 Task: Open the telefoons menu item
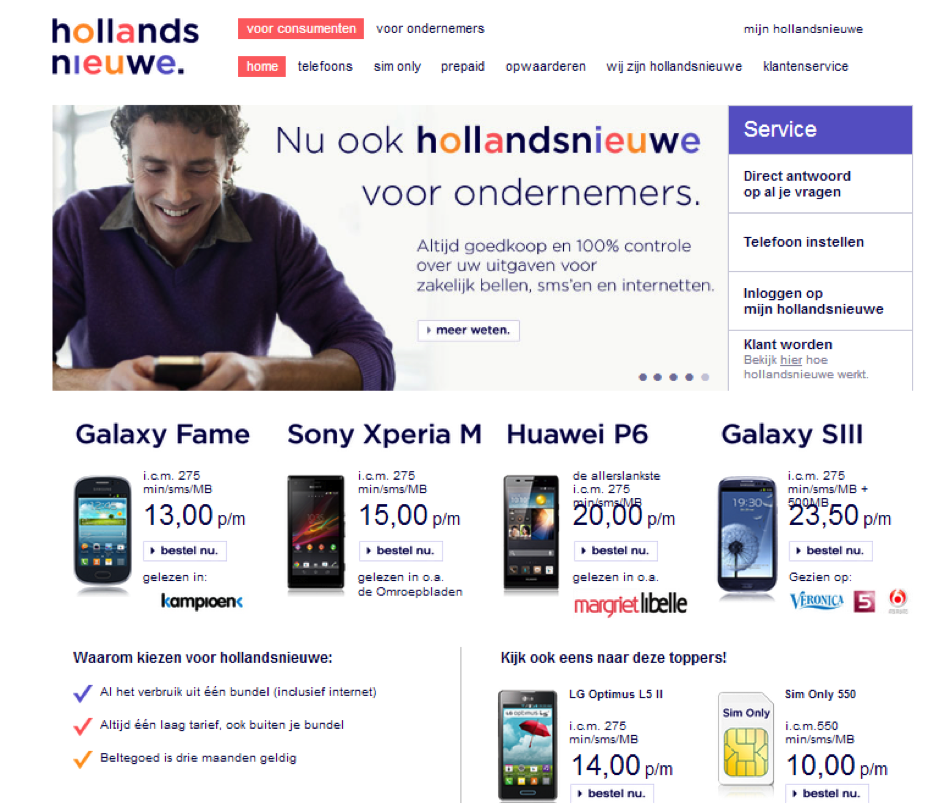[325, 66]
